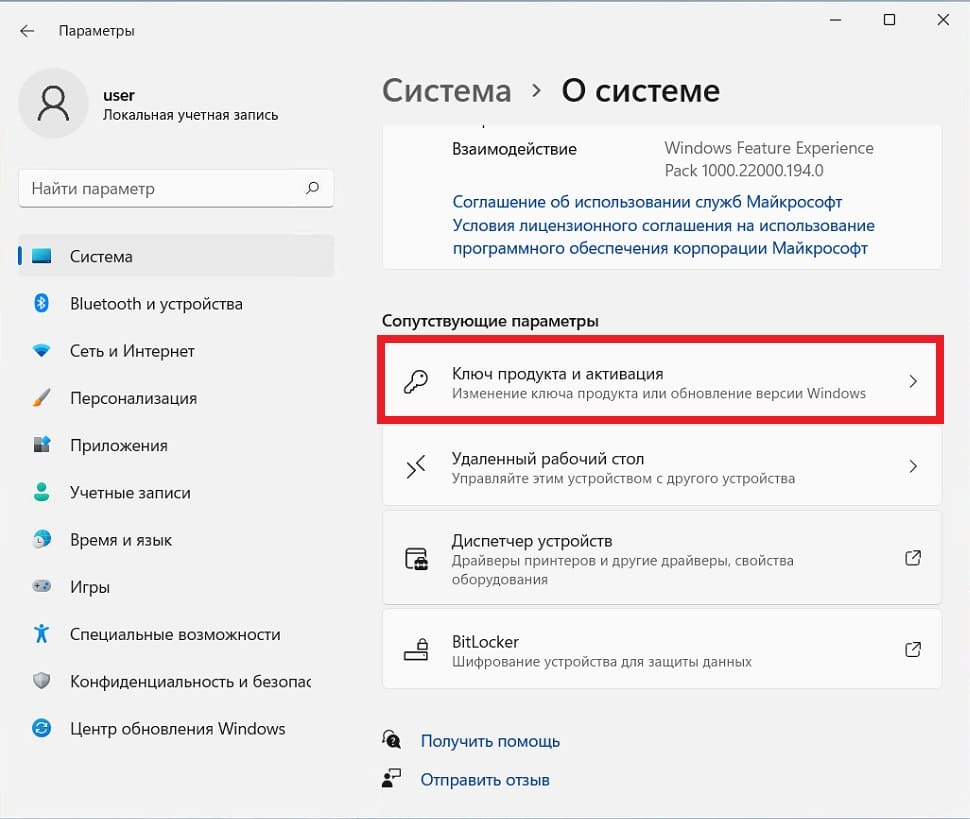This screenshot has height=819, width=970.
Task: Open Соглашение об использовании служб Майкрософт link
Action: pos(647,202)
